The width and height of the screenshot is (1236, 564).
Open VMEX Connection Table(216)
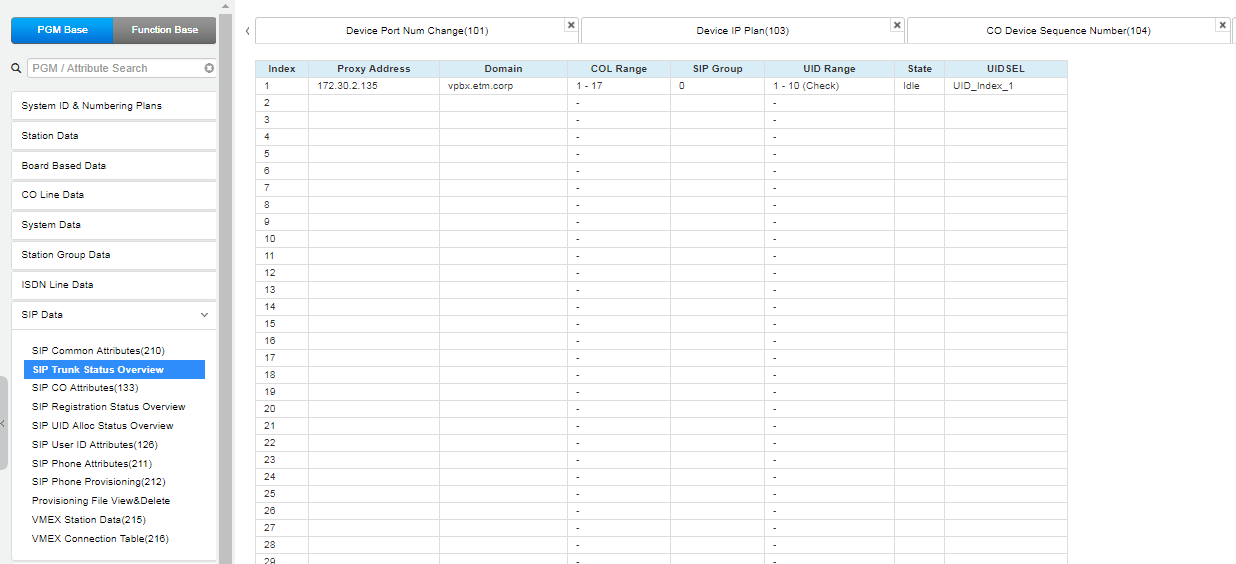click(100, 539)
